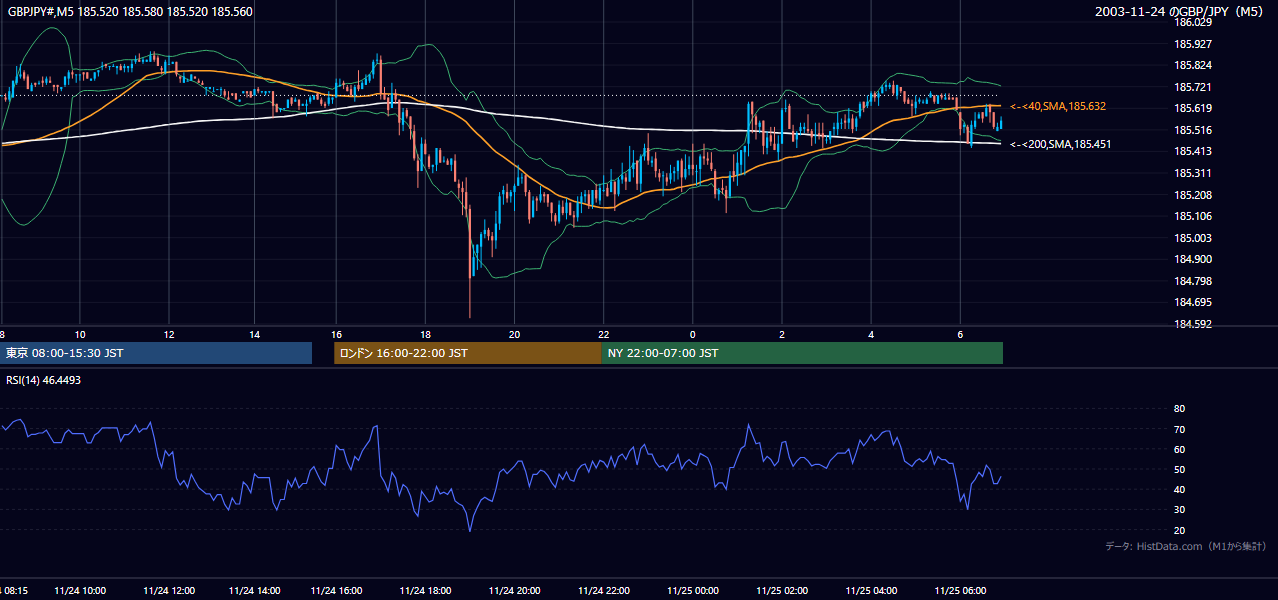Click hour 22 on the chart axis
Screen dimensions: 1278x600
click(603, 334)
